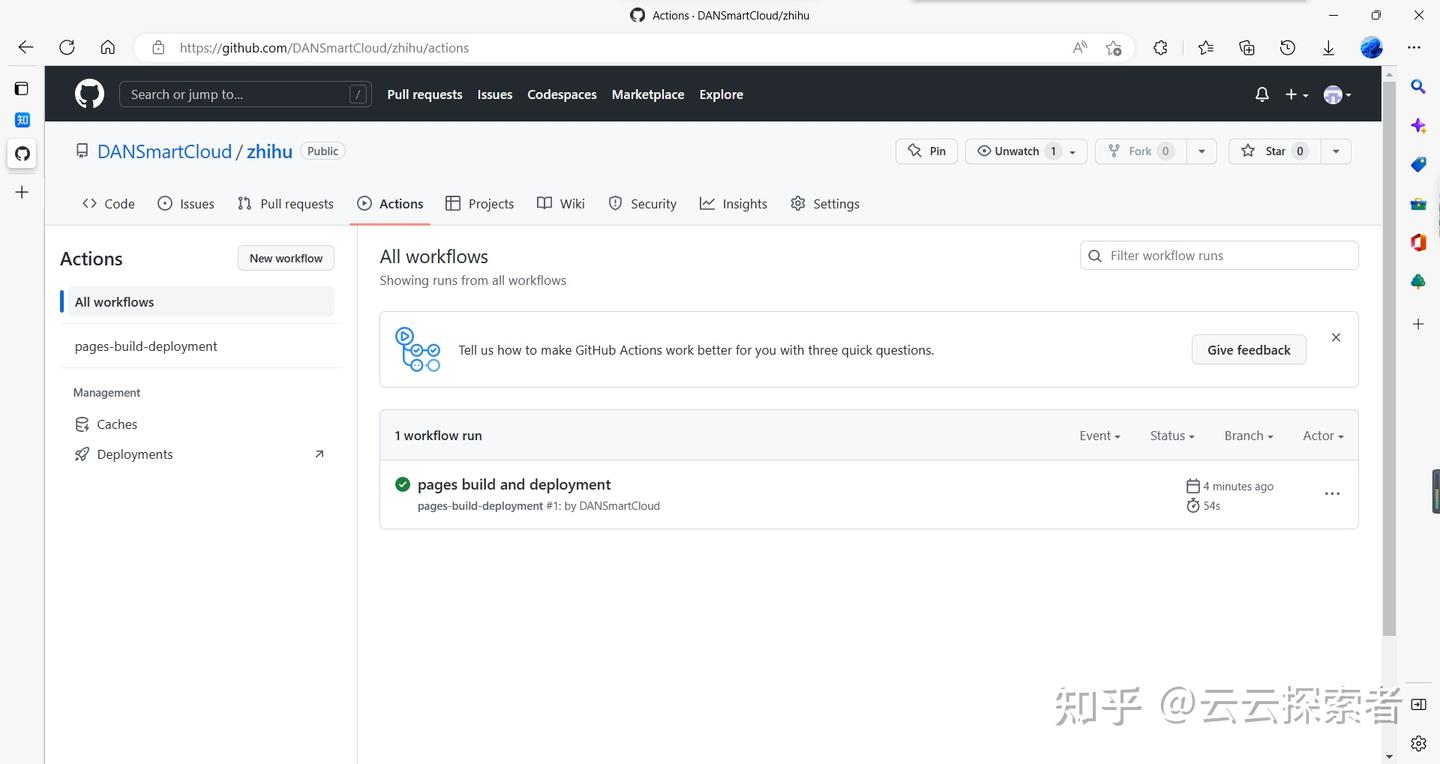
Task: Open Microsoft Office from the Edge sidebar
Action: tap(1417, 242)
